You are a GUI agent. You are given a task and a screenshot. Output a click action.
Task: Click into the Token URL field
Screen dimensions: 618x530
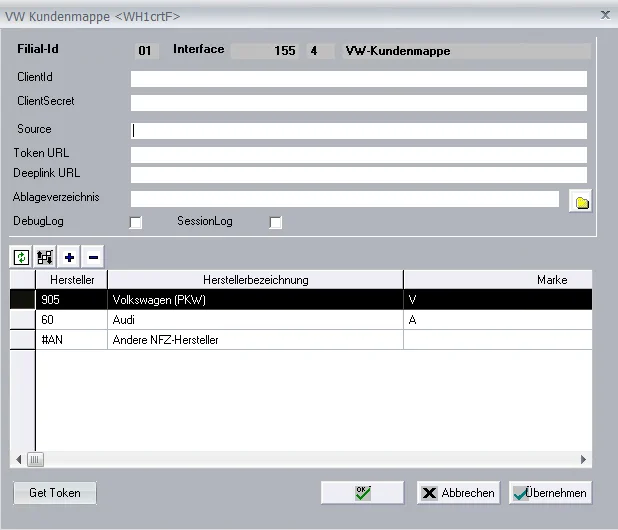(x=359, y=155)
